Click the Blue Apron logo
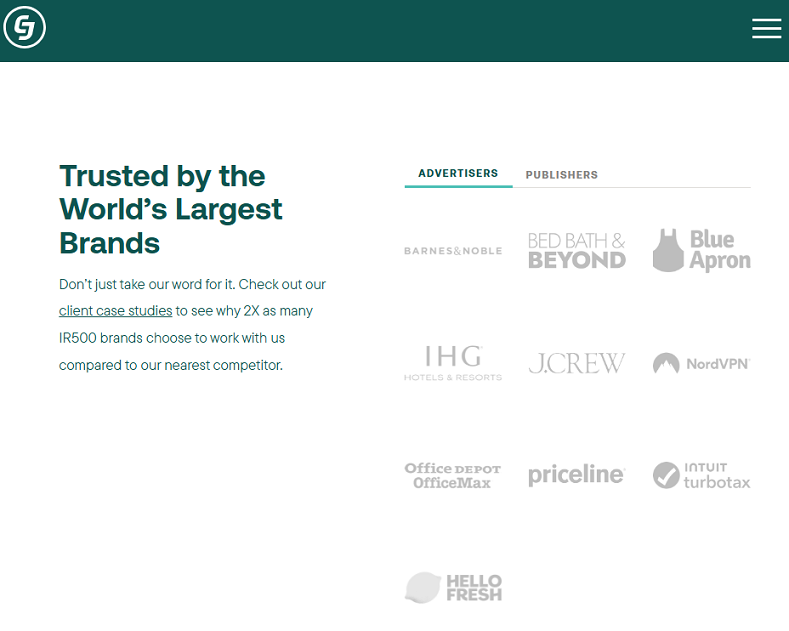The height and width of the screenshot is (631, 789). (x=701, y=251)
